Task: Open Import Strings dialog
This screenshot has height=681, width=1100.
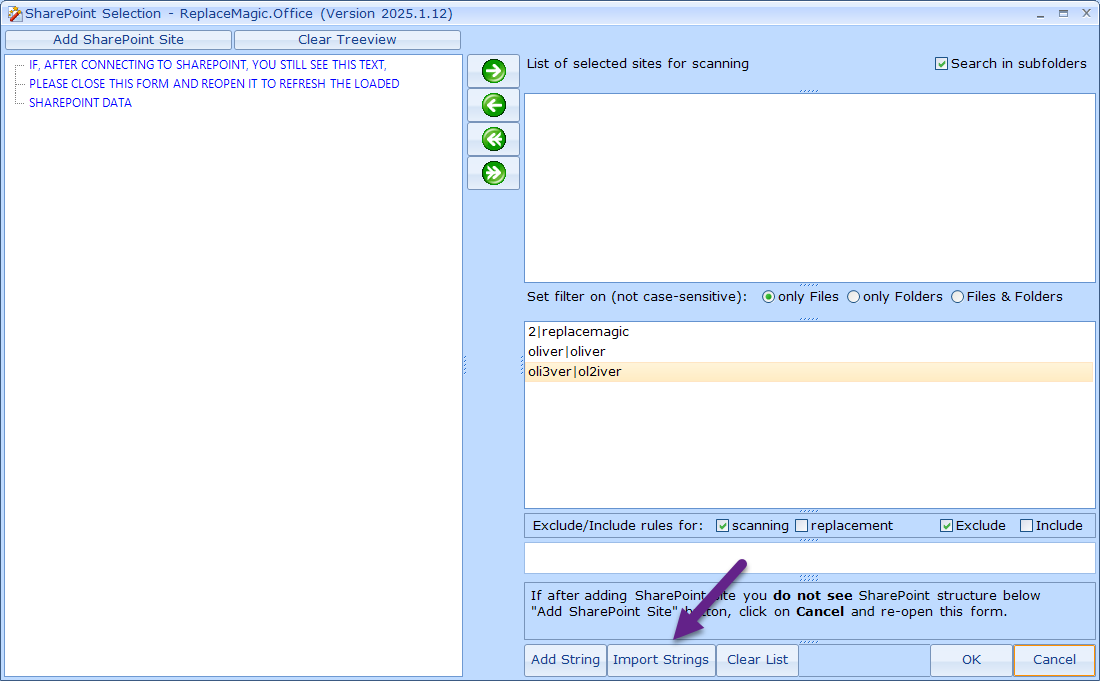Action: coord(661,660)
